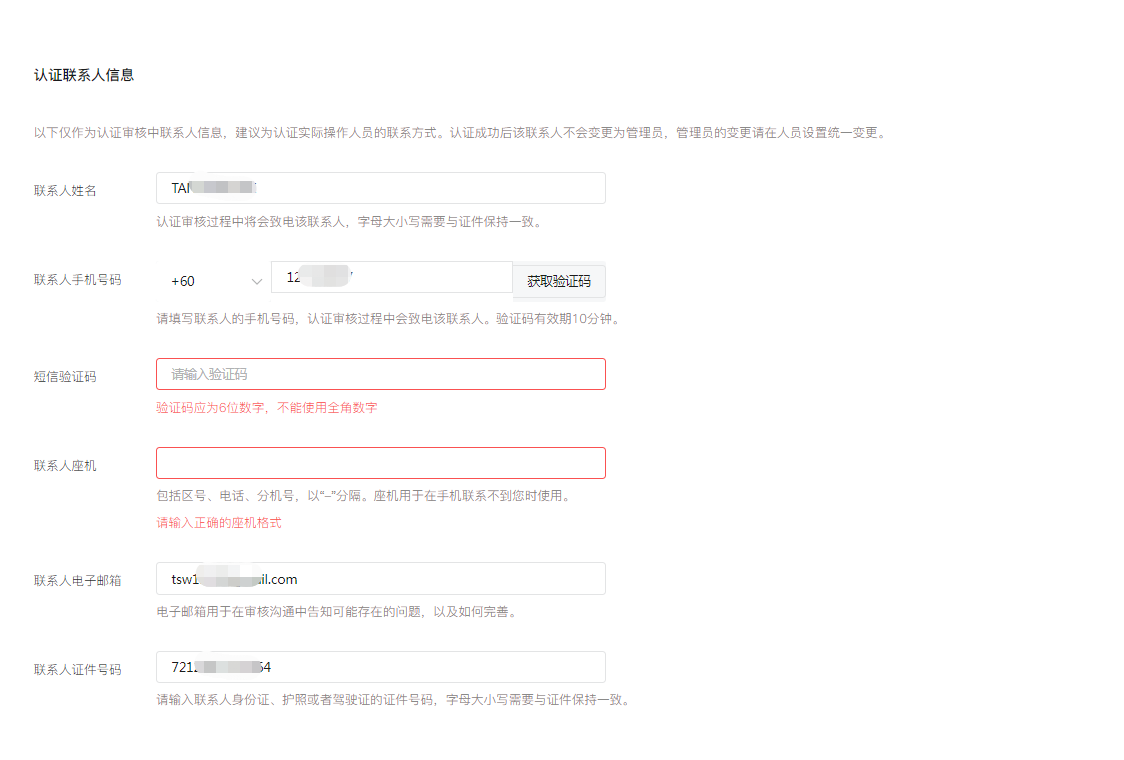
Task: Click the hint text below the ID number field
Action: (x=392, y=700)
